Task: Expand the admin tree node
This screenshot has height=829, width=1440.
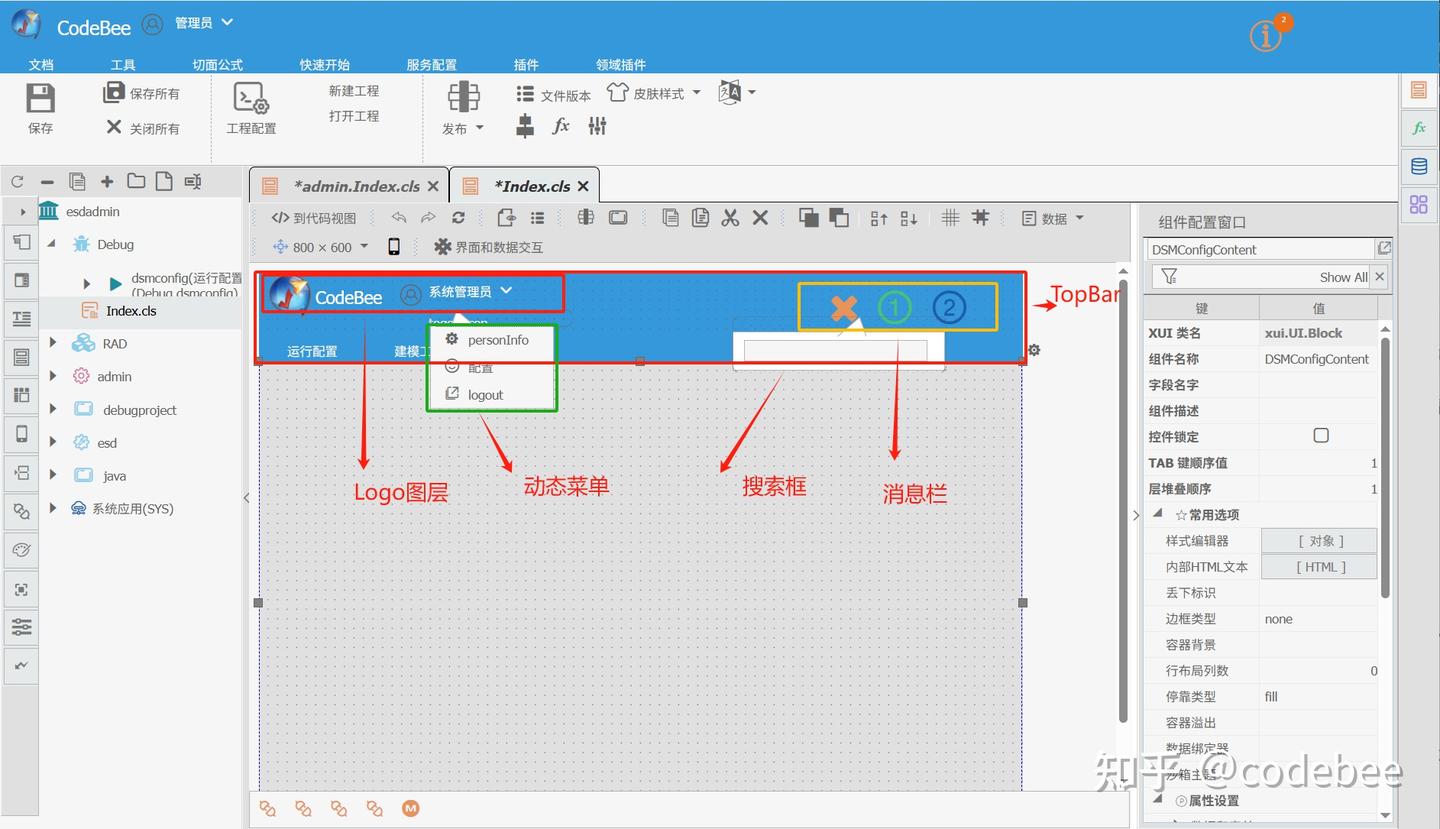Action: (54, 376)
